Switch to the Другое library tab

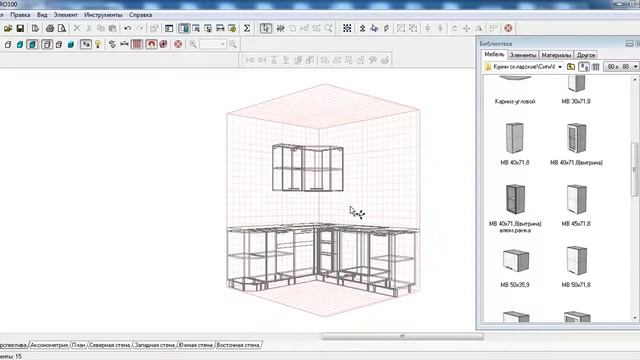point(586,55)
